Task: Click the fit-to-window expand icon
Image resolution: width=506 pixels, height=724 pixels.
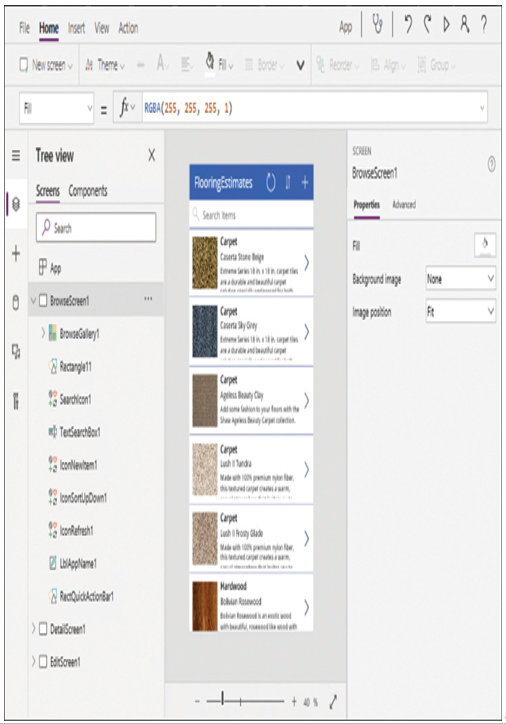Action: (333, 701)
